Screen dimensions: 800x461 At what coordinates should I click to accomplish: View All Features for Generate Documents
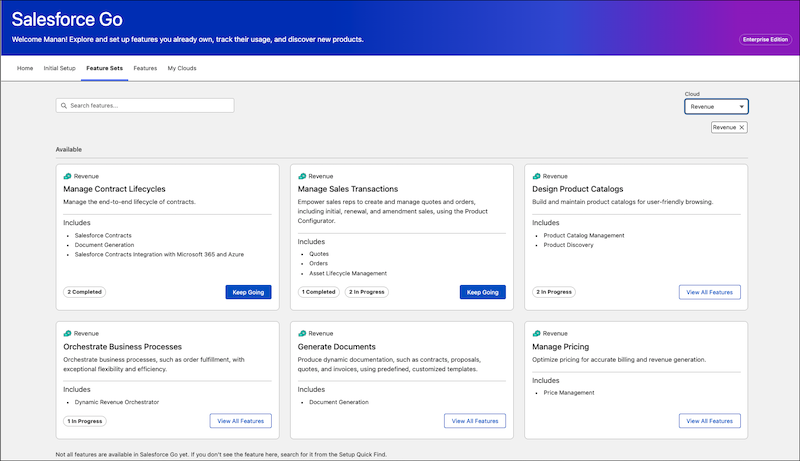point(475,421)
